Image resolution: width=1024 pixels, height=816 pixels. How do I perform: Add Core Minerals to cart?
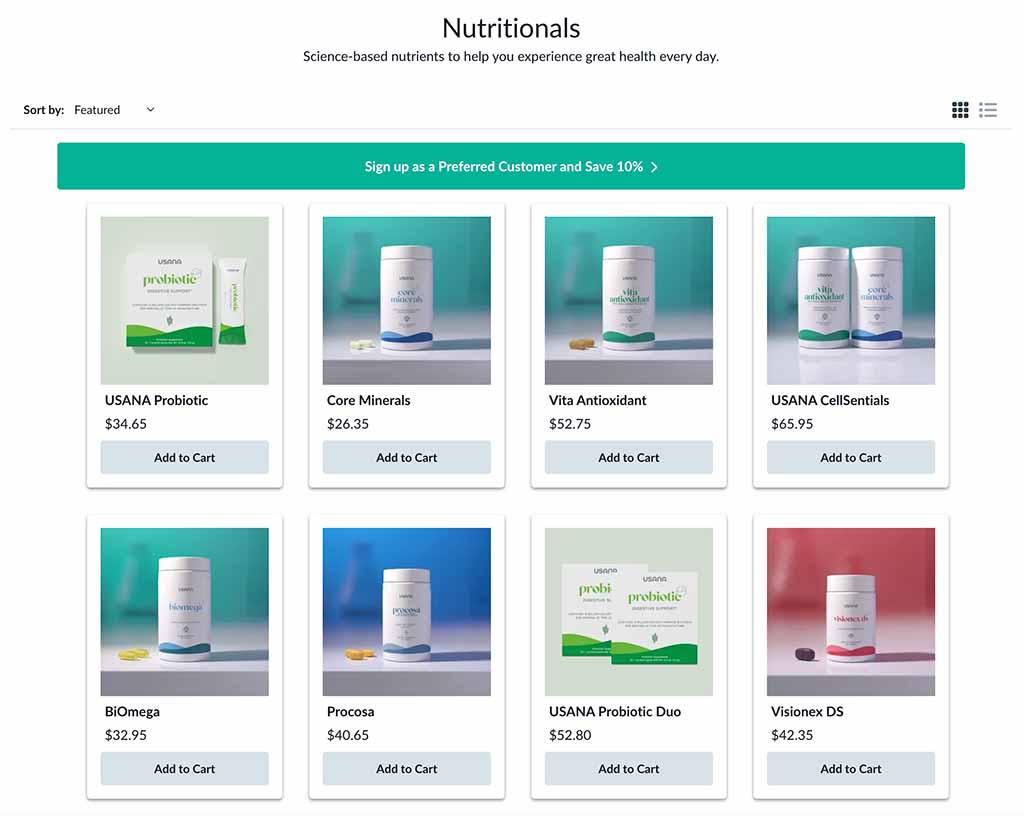pos(406,458)
